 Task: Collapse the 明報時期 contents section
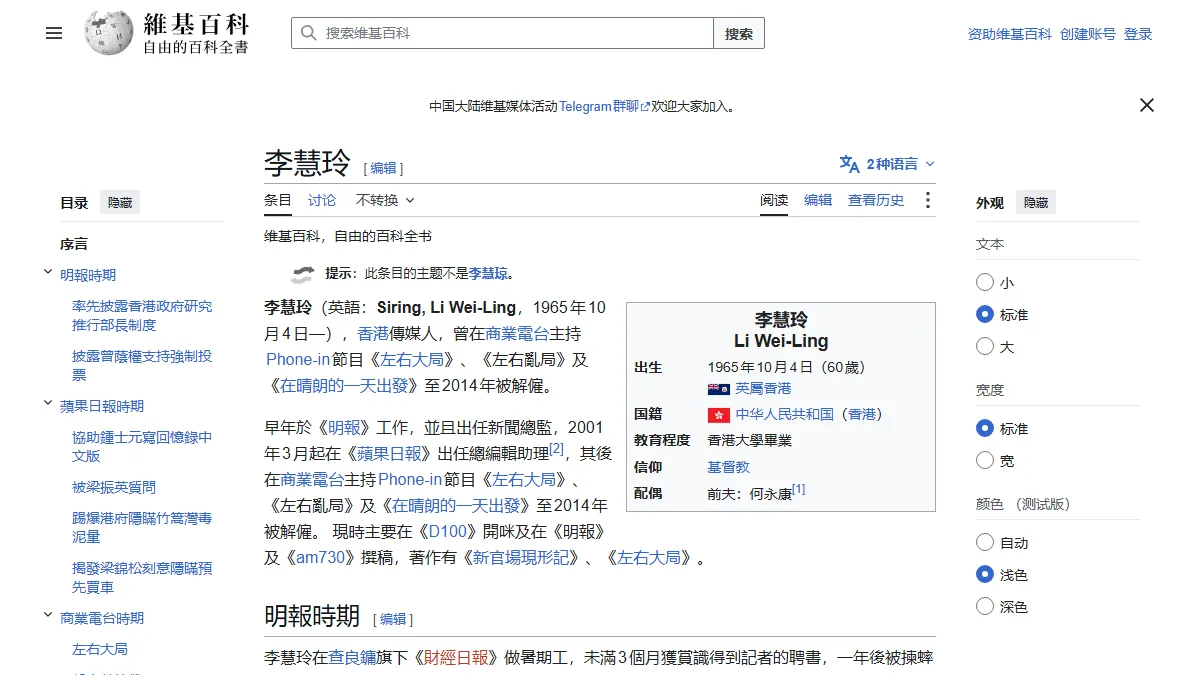[x=48, y=274]
